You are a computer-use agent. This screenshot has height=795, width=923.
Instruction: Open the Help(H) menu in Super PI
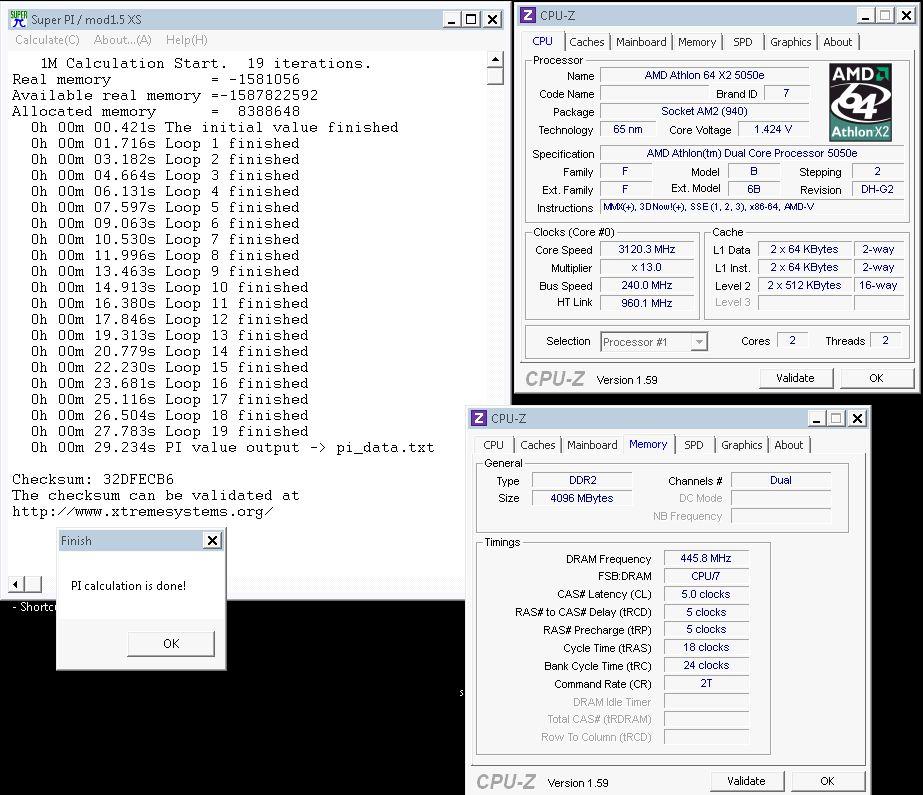[x=187, y=40]
